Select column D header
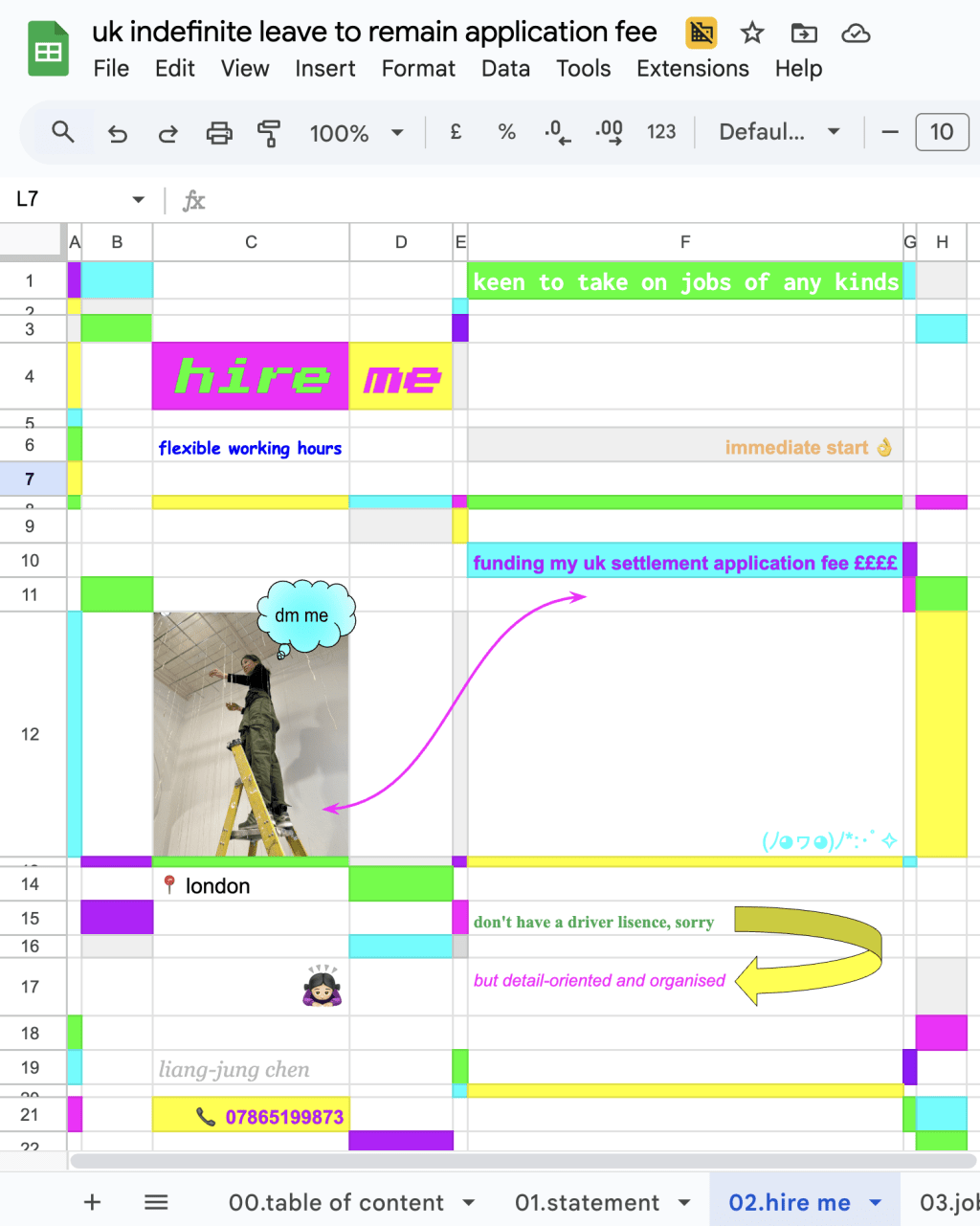Viewport: 980px width, 1226px height. point(401,242)
